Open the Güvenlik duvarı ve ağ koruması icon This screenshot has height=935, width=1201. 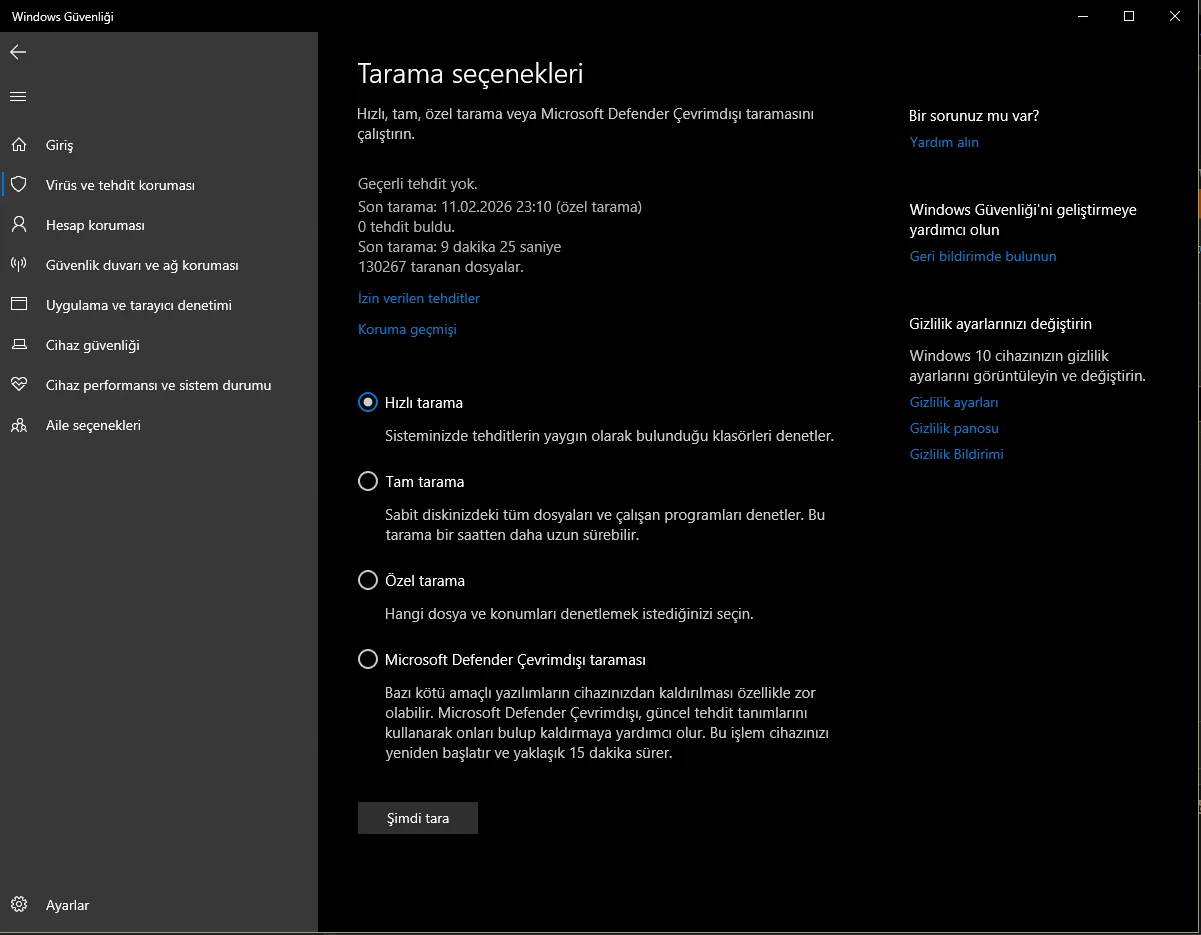coord(18,265)
